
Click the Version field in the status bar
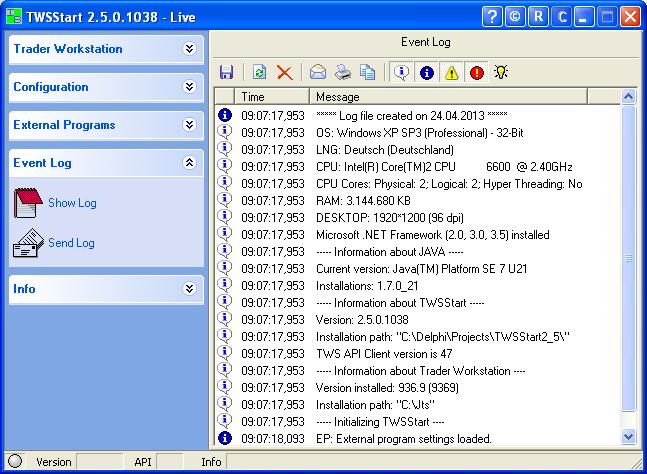(x=99, y=462)
